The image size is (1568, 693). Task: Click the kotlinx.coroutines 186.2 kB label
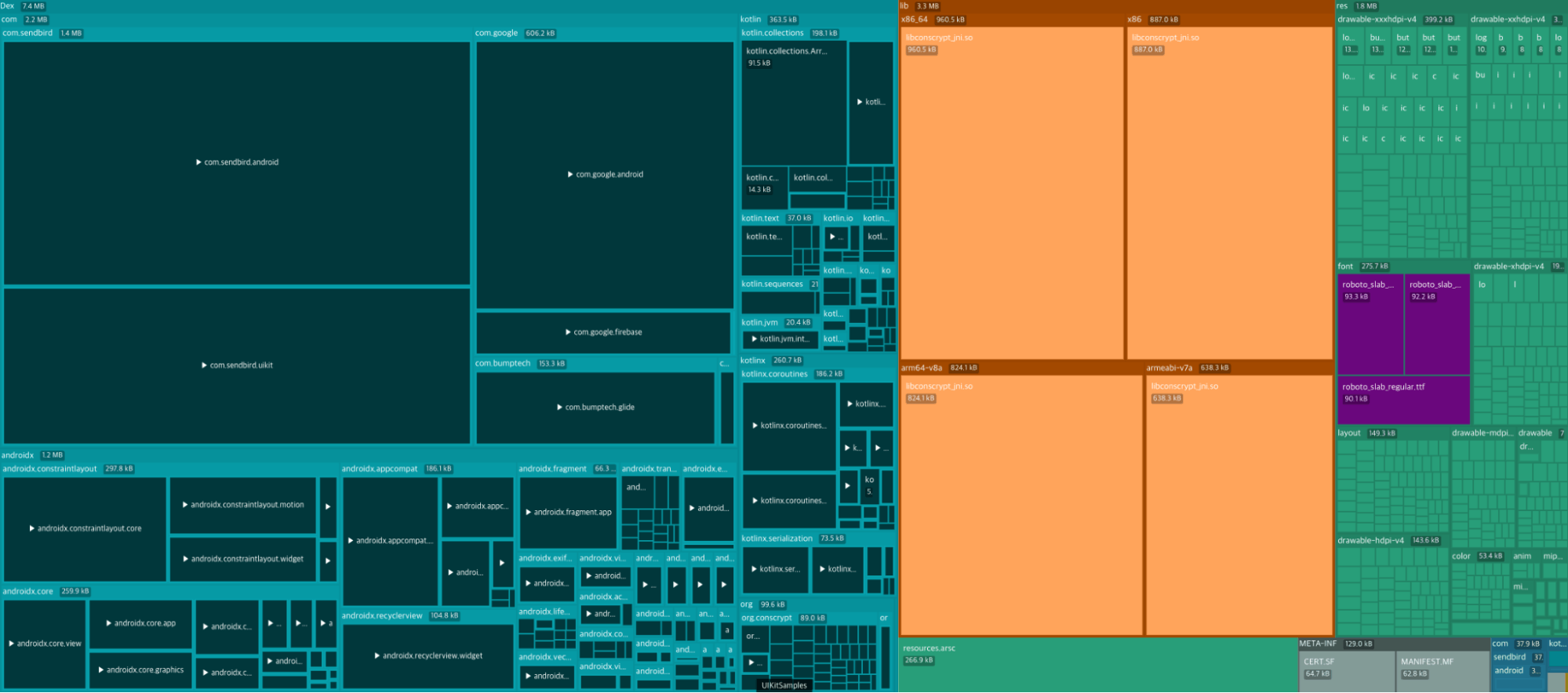793,374
